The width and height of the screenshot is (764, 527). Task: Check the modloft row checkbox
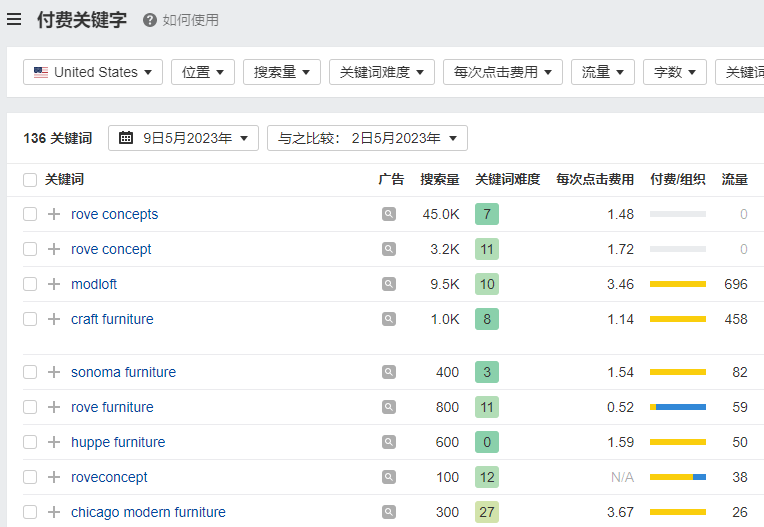pyautogui.click(x=30, y=284)
